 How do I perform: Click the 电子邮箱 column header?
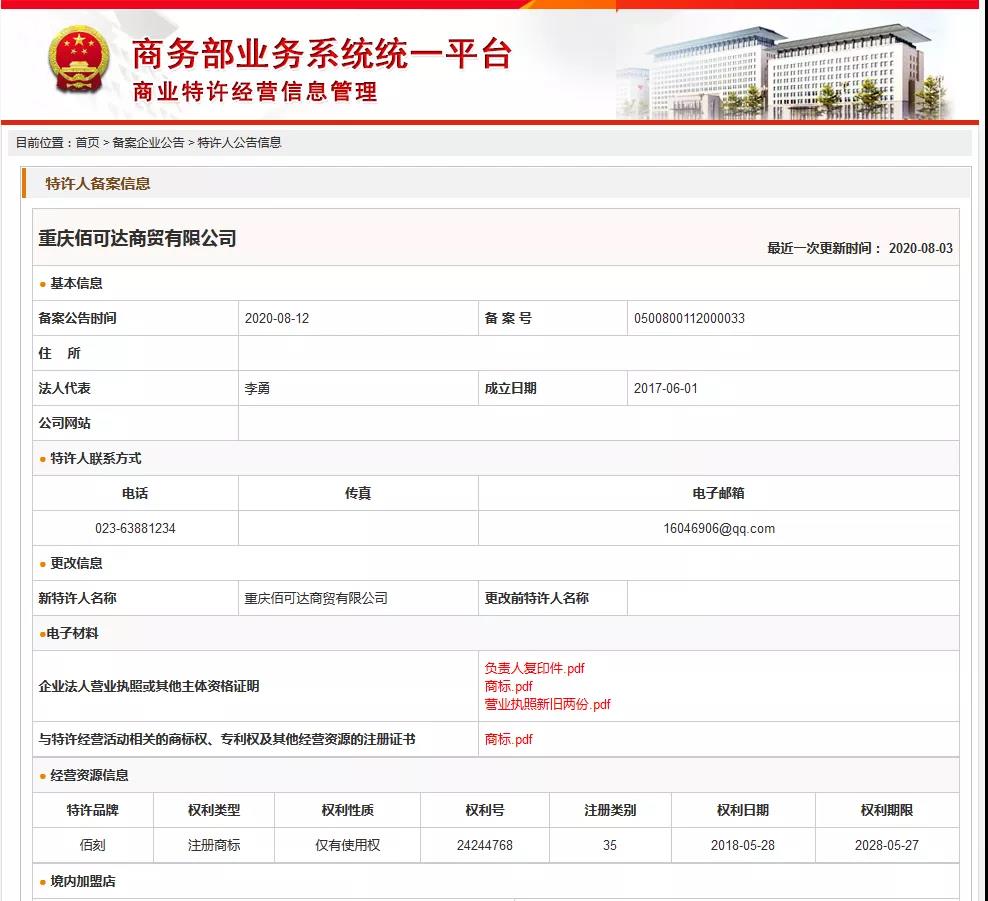coord(718,493)
